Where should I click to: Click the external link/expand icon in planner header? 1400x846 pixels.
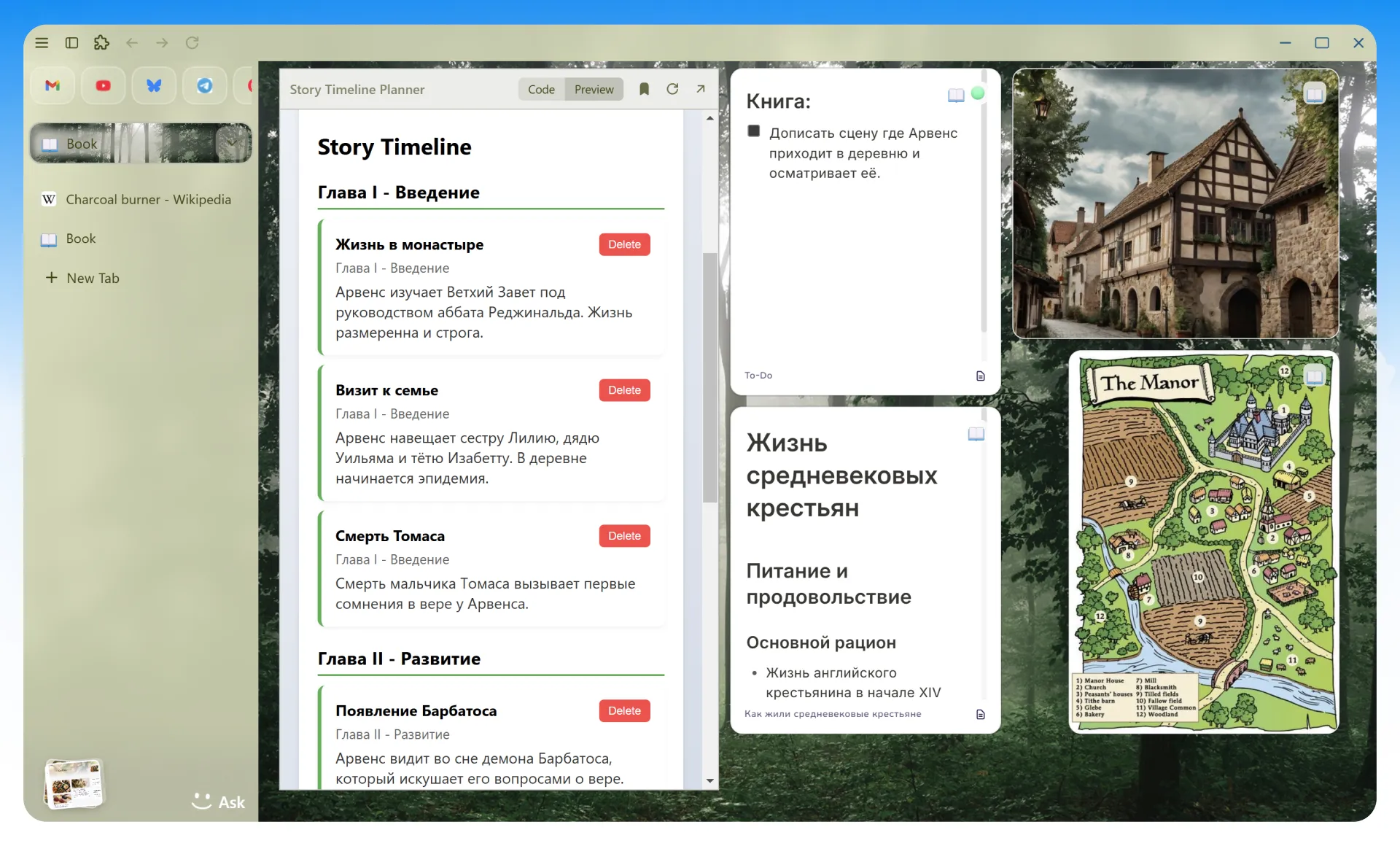pos(701,89)
